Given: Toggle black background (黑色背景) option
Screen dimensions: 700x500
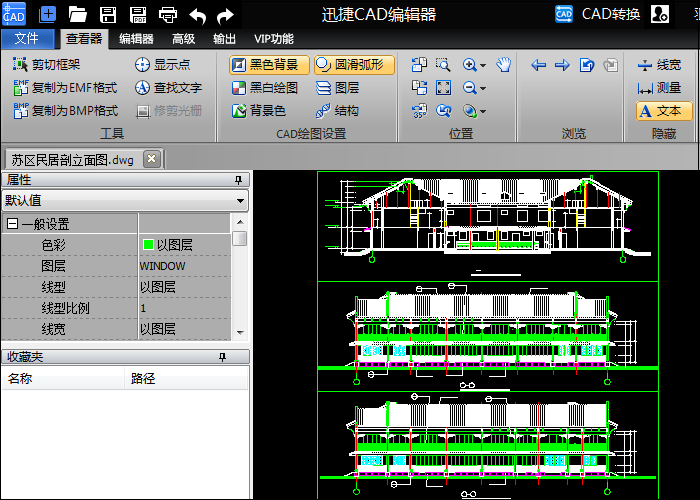Looking at the screenshot, I should coord(270,65).
